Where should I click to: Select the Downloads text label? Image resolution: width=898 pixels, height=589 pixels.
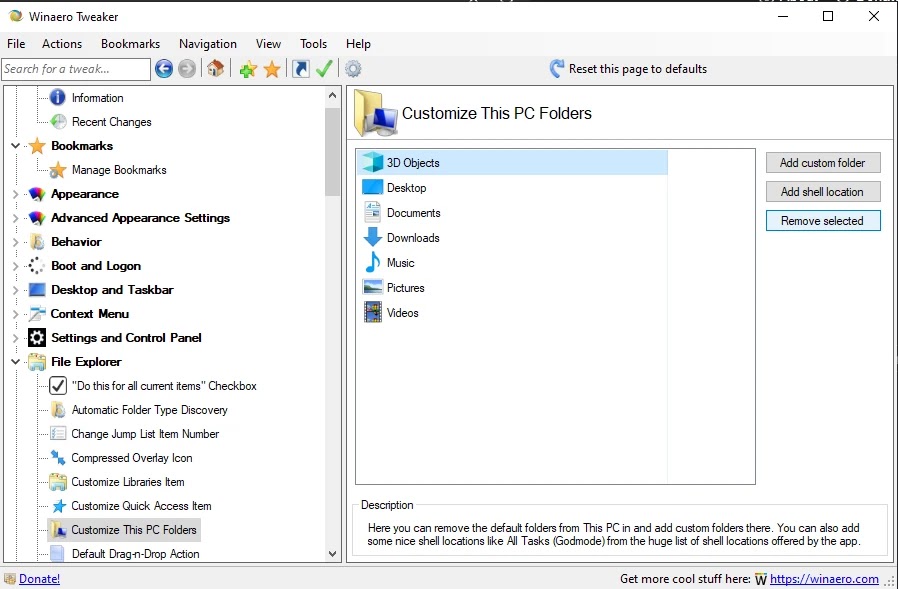413,238
